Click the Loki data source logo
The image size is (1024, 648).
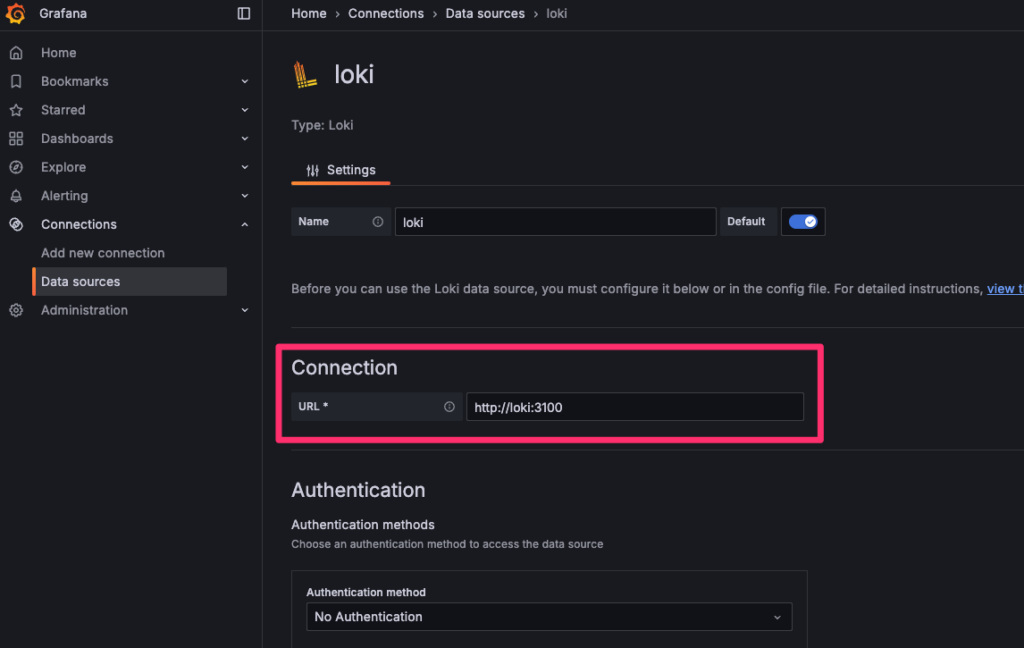point(305,74)
